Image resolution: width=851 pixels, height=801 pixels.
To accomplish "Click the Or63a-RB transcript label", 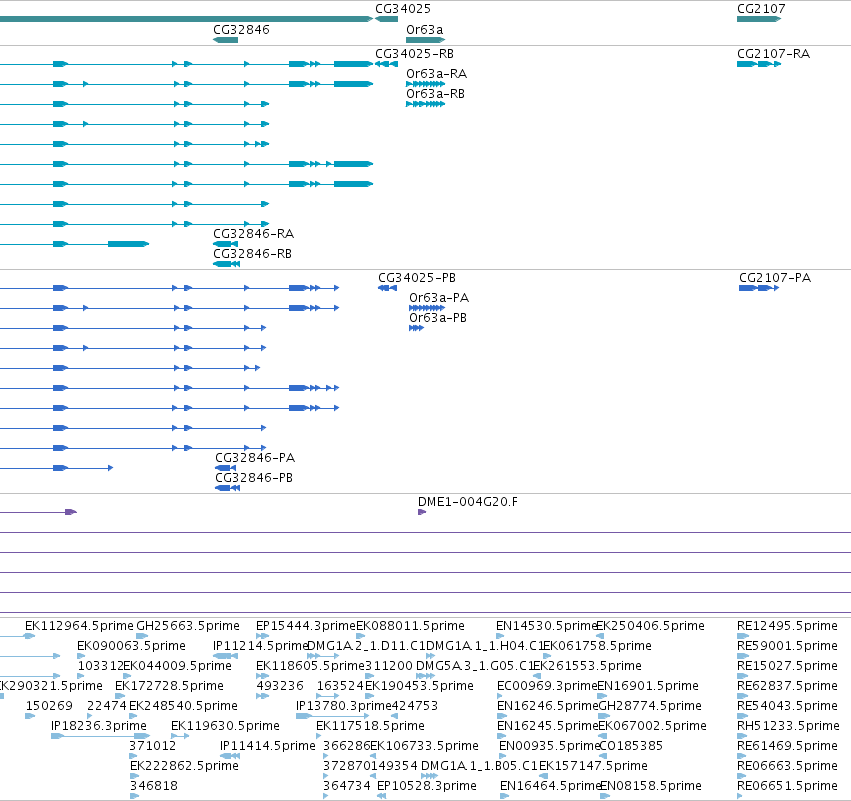I will pyautogui.click(x=435, y=94).
